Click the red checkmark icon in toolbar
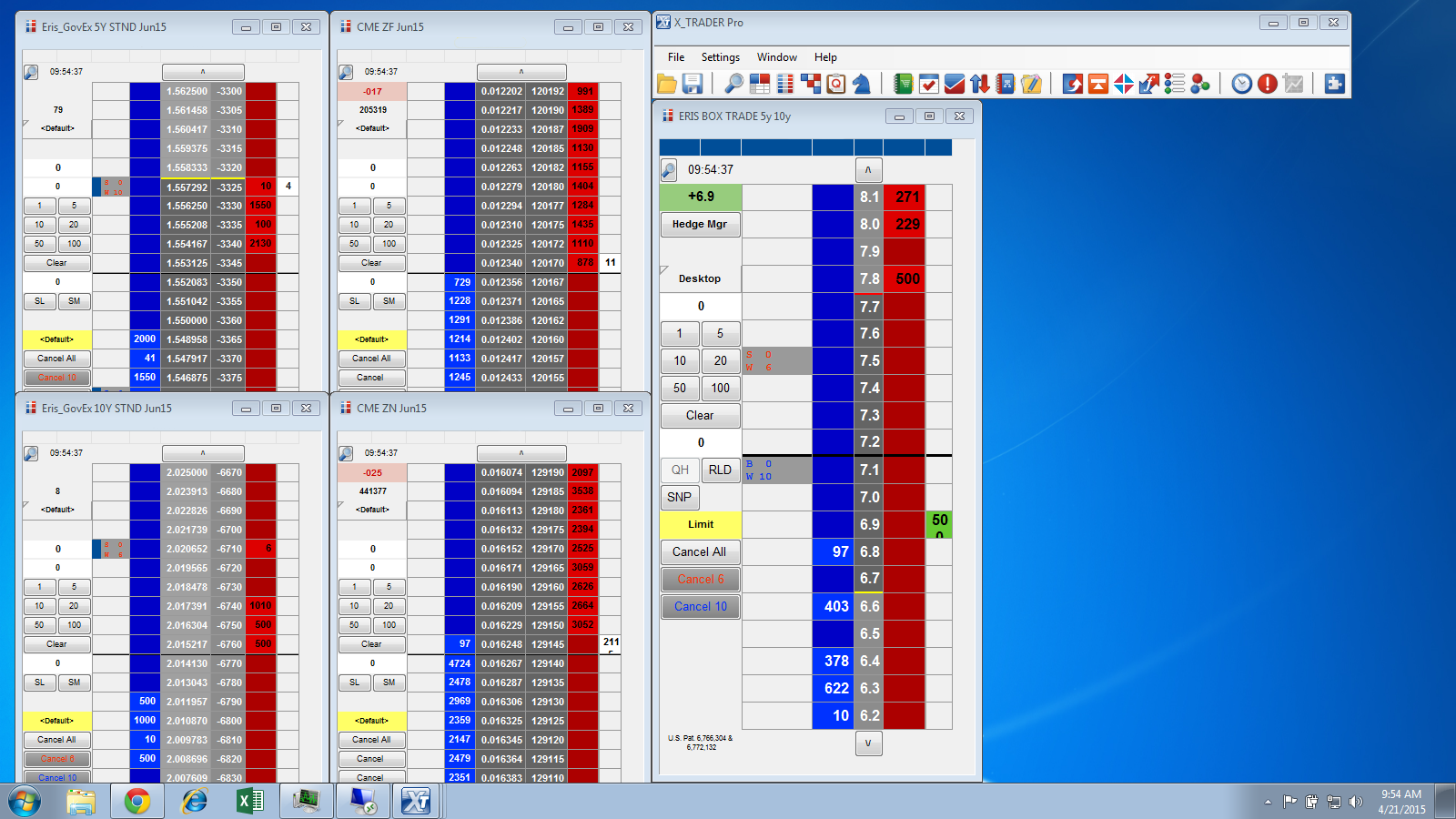The height and width of the screenshot is (819, 1456). pos(955,84)
